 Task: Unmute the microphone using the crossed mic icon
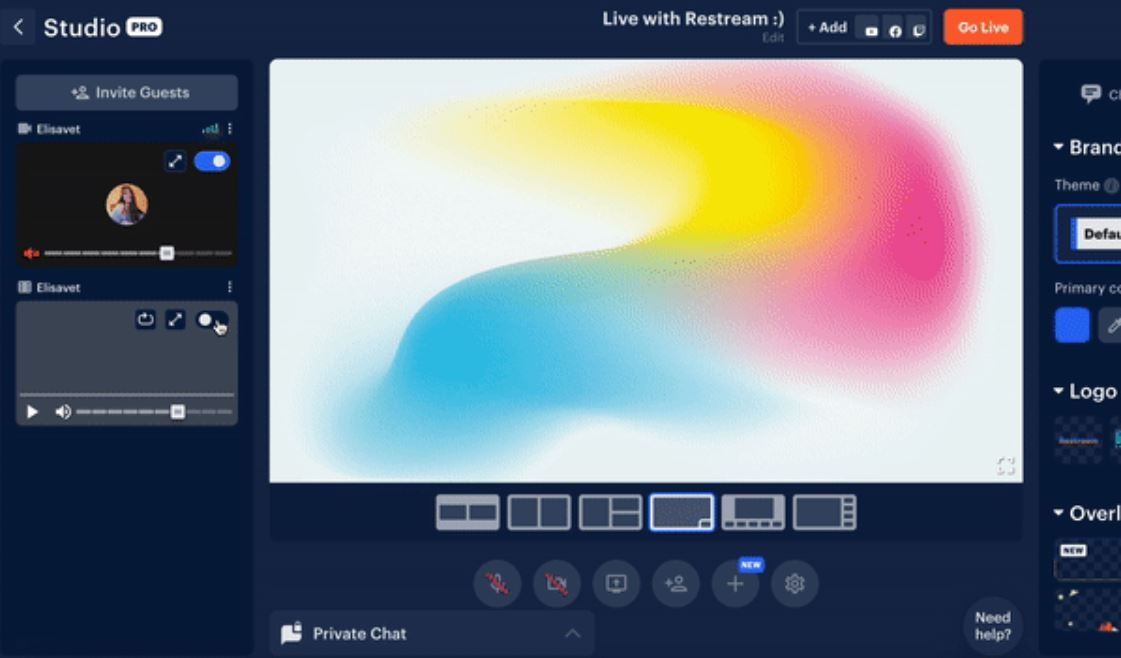click(x=498, y=584)
